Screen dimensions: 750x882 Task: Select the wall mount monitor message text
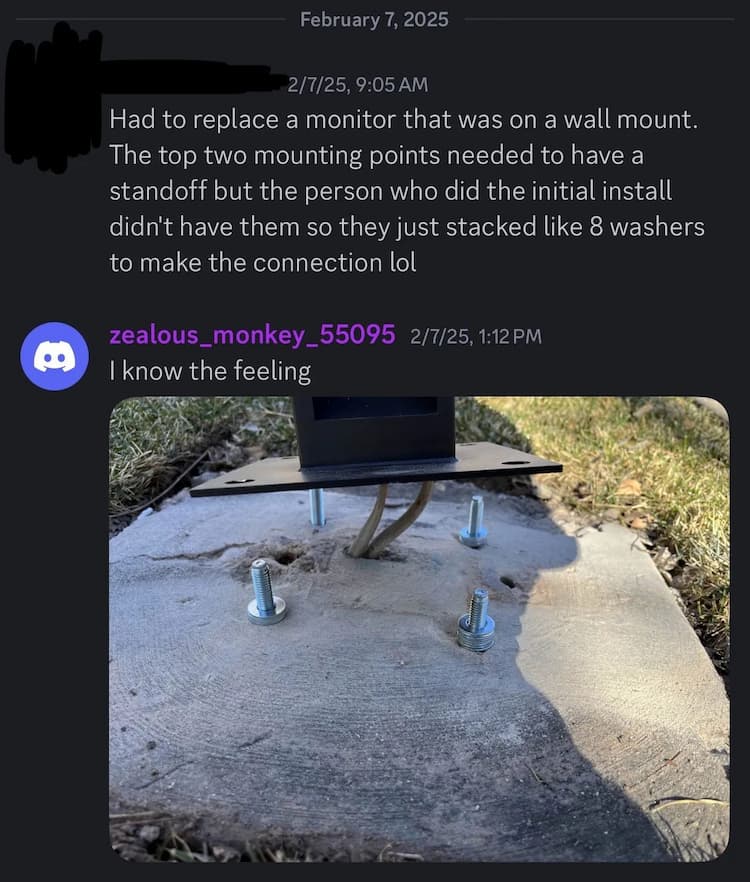pos(406,191)
